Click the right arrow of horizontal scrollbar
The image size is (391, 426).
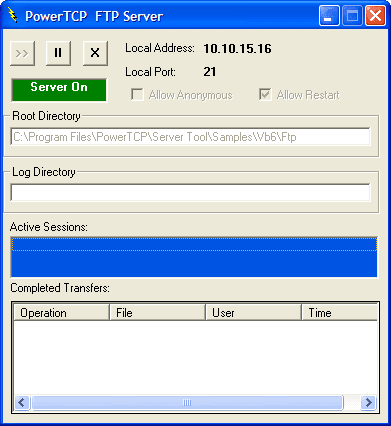click(369, 403)
